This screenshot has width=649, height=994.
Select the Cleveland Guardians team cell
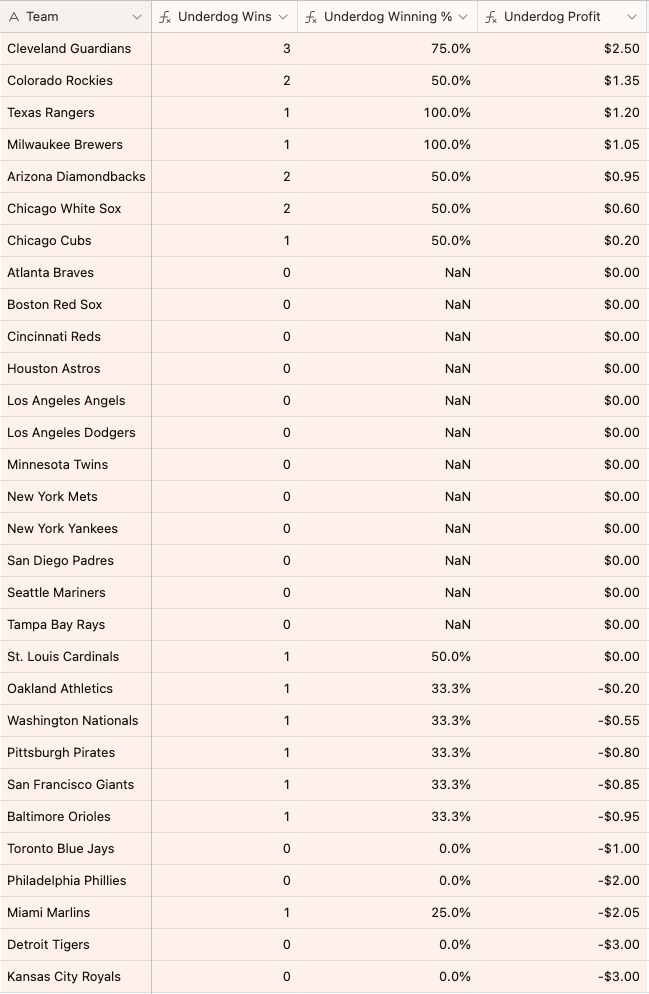click(69, 49)
